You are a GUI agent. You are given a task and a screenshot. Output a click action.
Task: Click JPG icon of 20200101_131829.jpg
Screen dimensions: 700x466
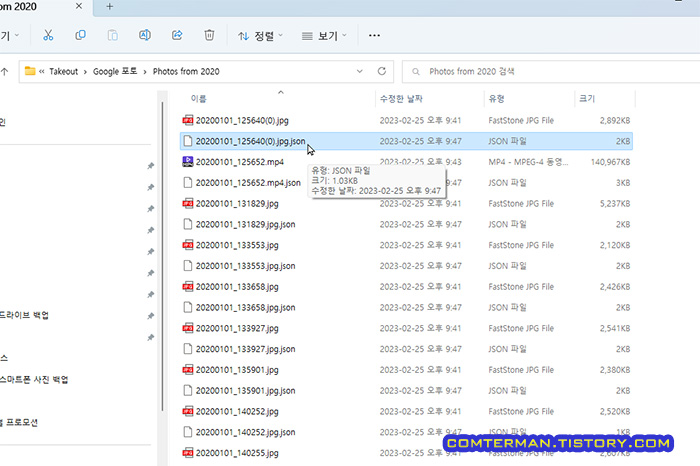[x=188, y=204]
